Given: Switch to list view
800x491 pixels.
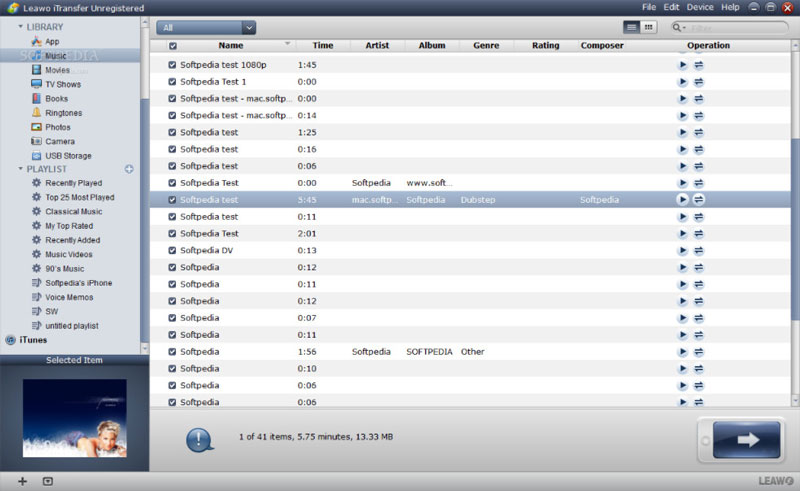Looking at the screenshot, I should point(632,28).
